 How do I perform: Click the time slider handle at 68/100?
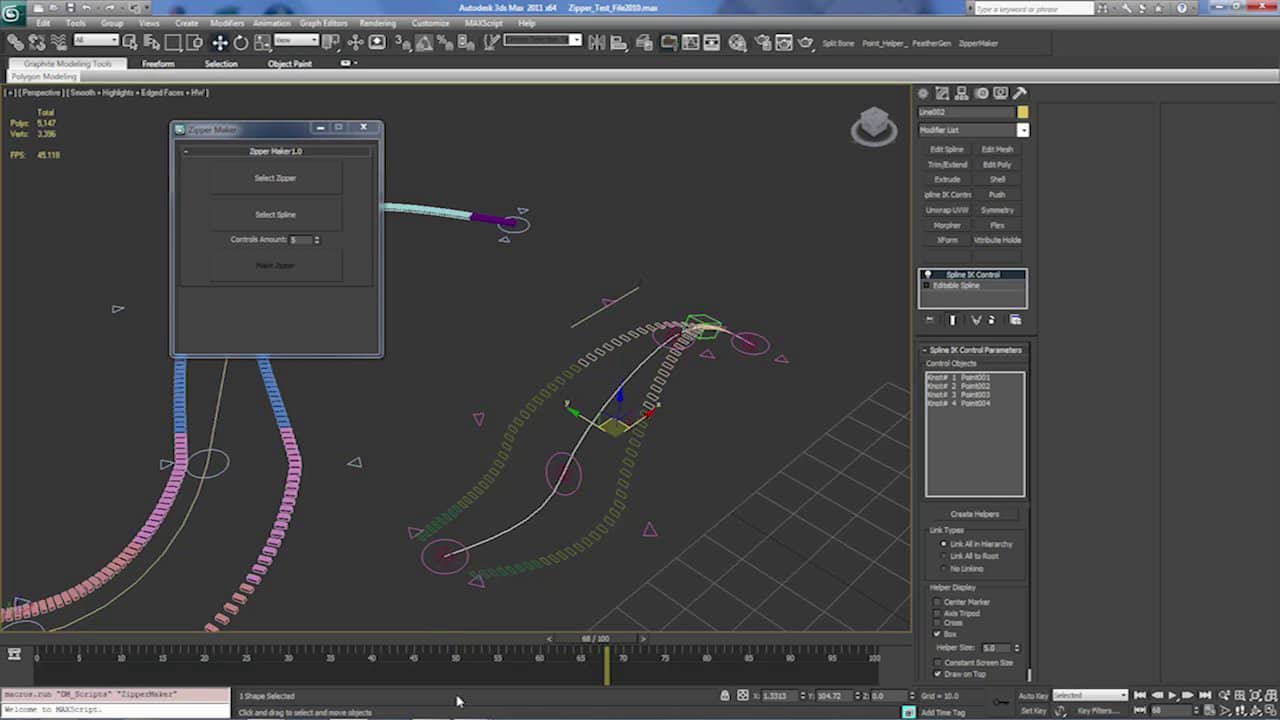click(595, 638)
